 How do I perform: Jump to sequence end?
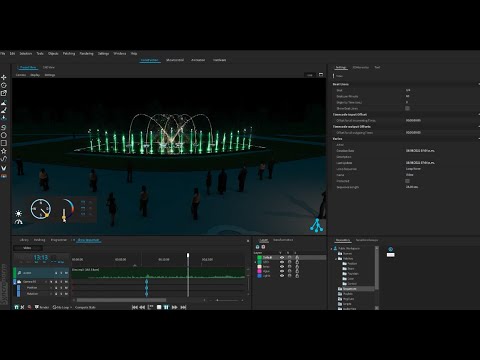(183, 307)
